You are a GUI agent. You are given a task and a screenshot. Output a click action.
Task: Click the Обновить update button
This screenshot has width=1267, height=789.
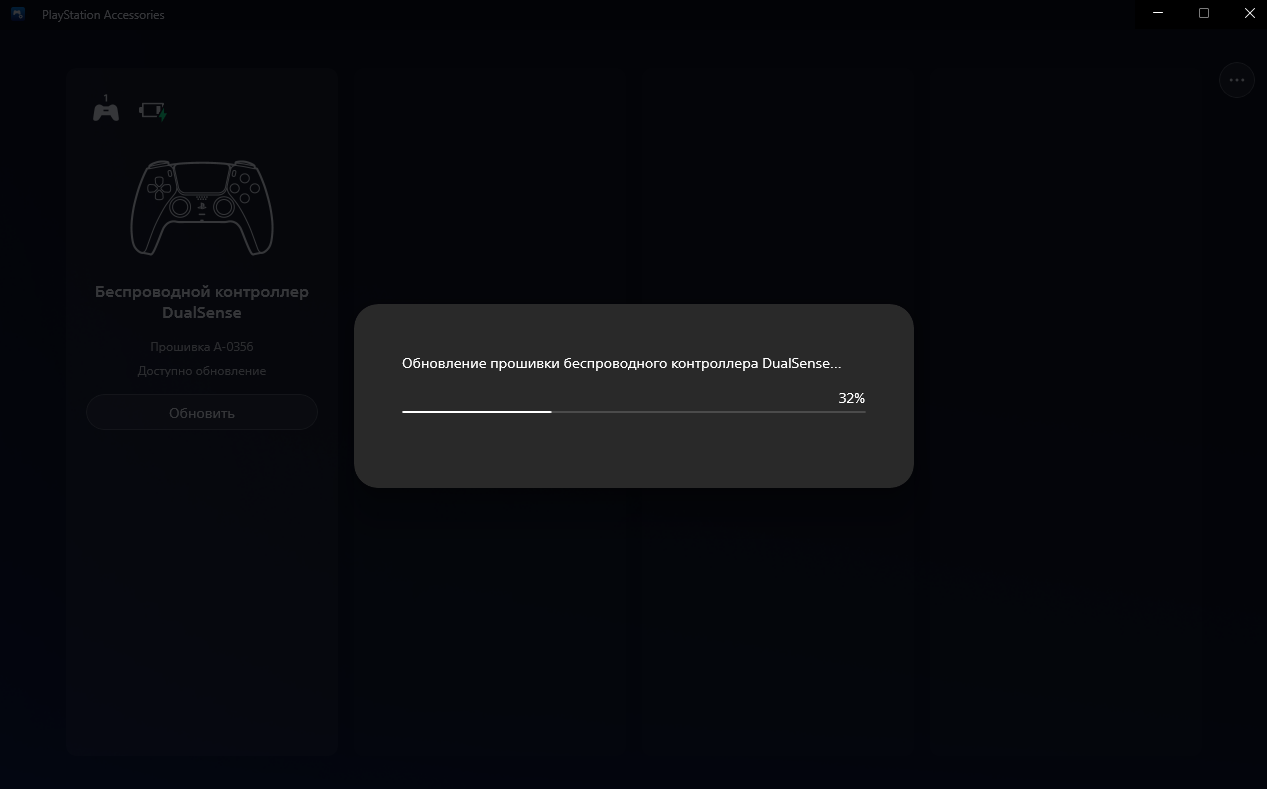pos(202,413)
